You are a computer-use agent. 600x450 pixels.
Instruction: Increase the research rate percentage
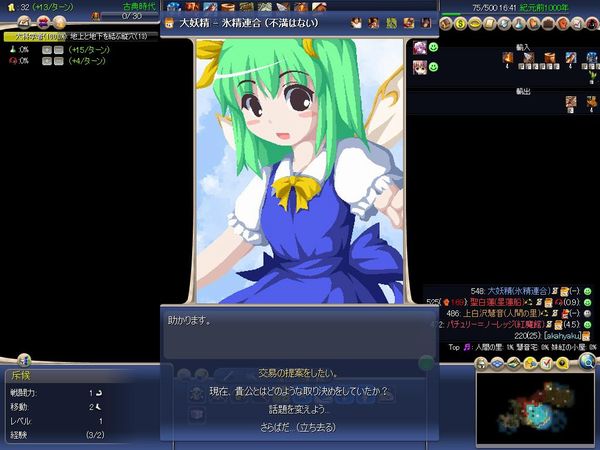pos(46,48)
